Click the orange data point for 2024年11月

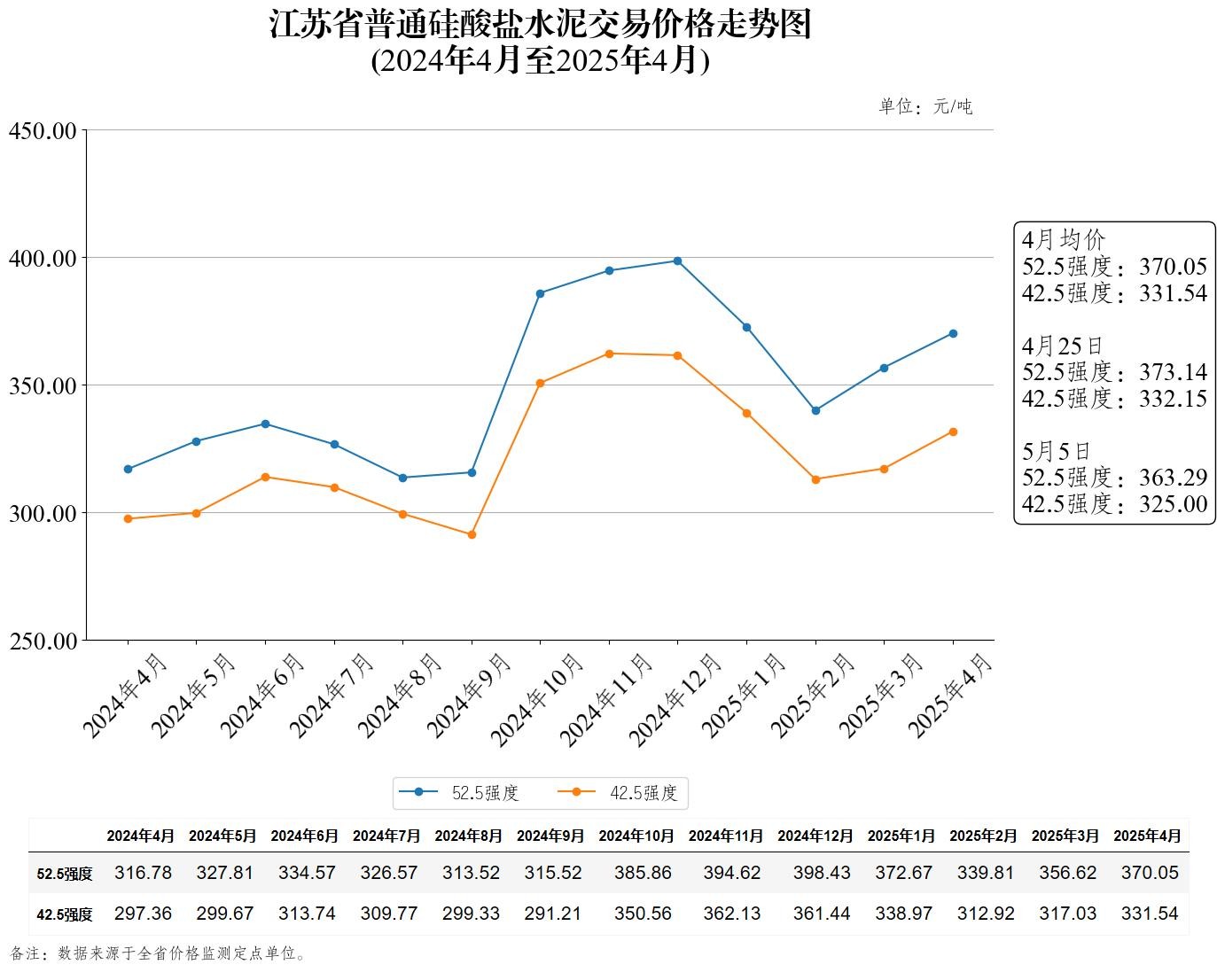609,354
